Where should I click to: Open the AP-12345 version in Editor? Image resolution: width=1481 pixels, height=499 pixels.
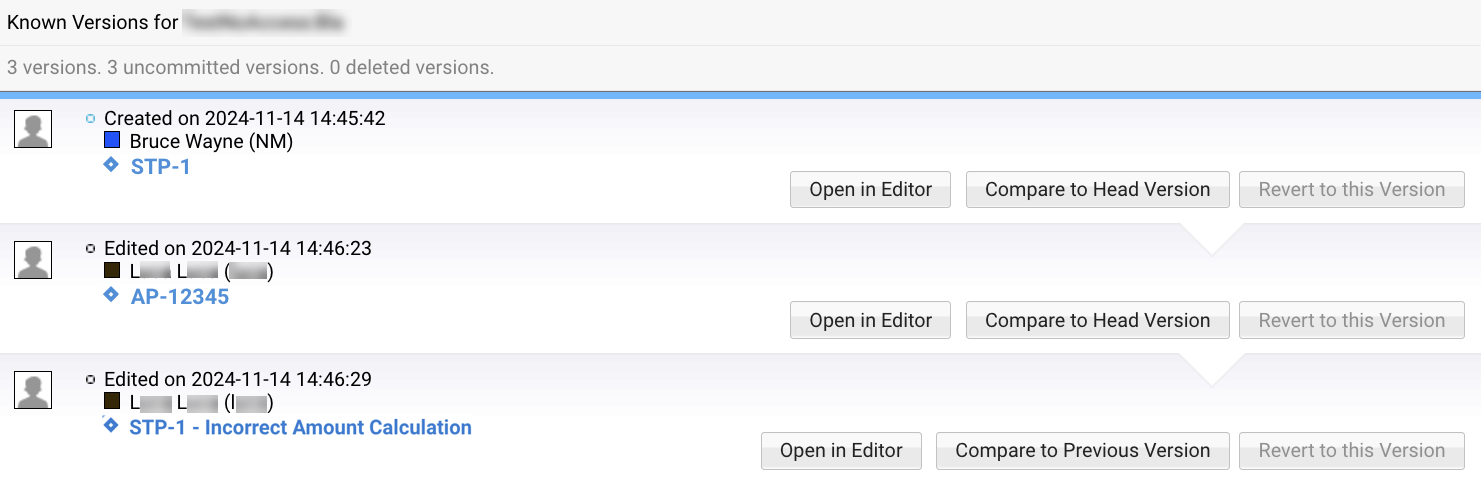pyautogui.click(x=870, y=320)
